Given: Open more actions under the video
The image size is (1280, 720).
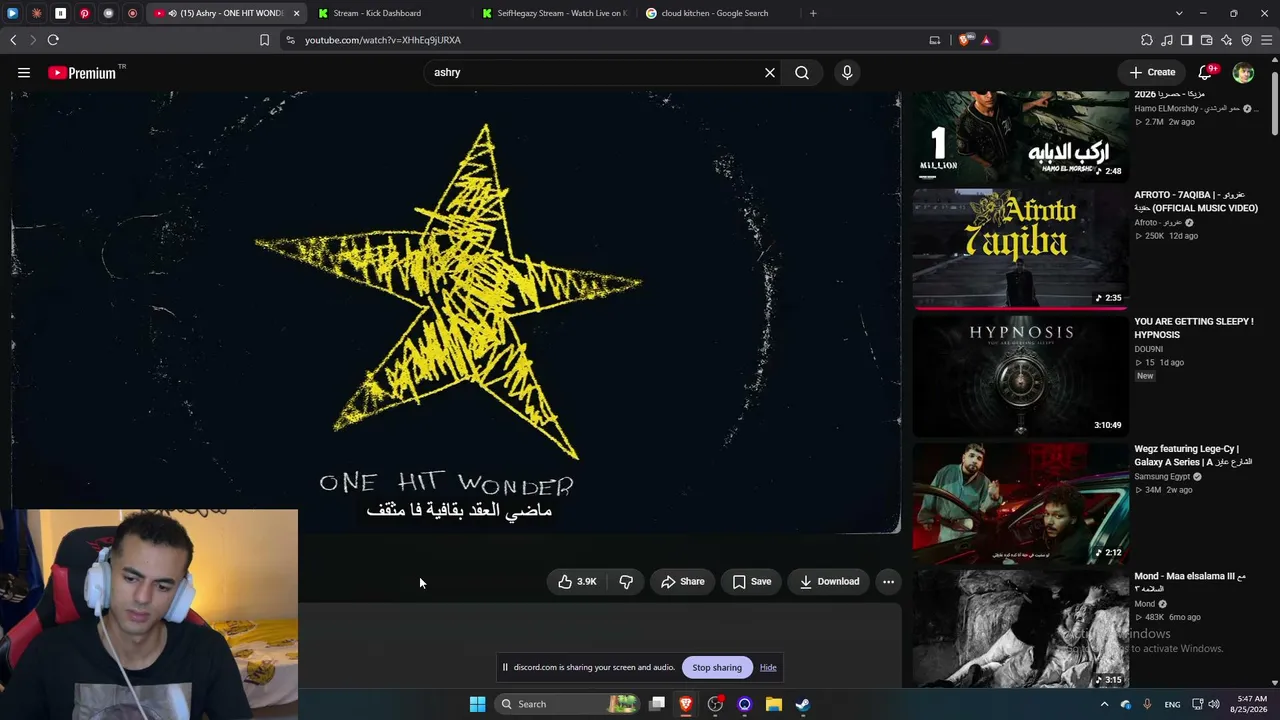Looking at the screenshot, I should click(888, 582).
